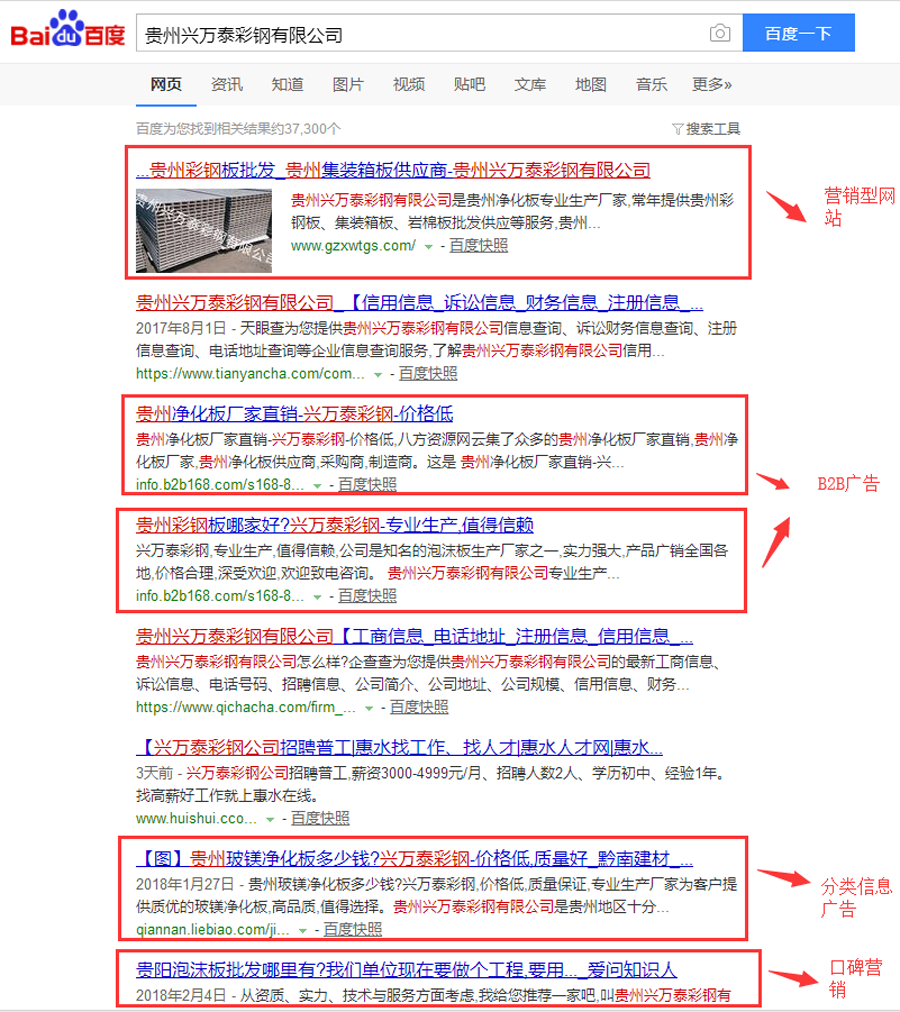The image size is (900, 1012).
Task: Open the 贵州净化板厂家直销-兴万泰彩钢-价格低 result title
Action: coord(294,414)
